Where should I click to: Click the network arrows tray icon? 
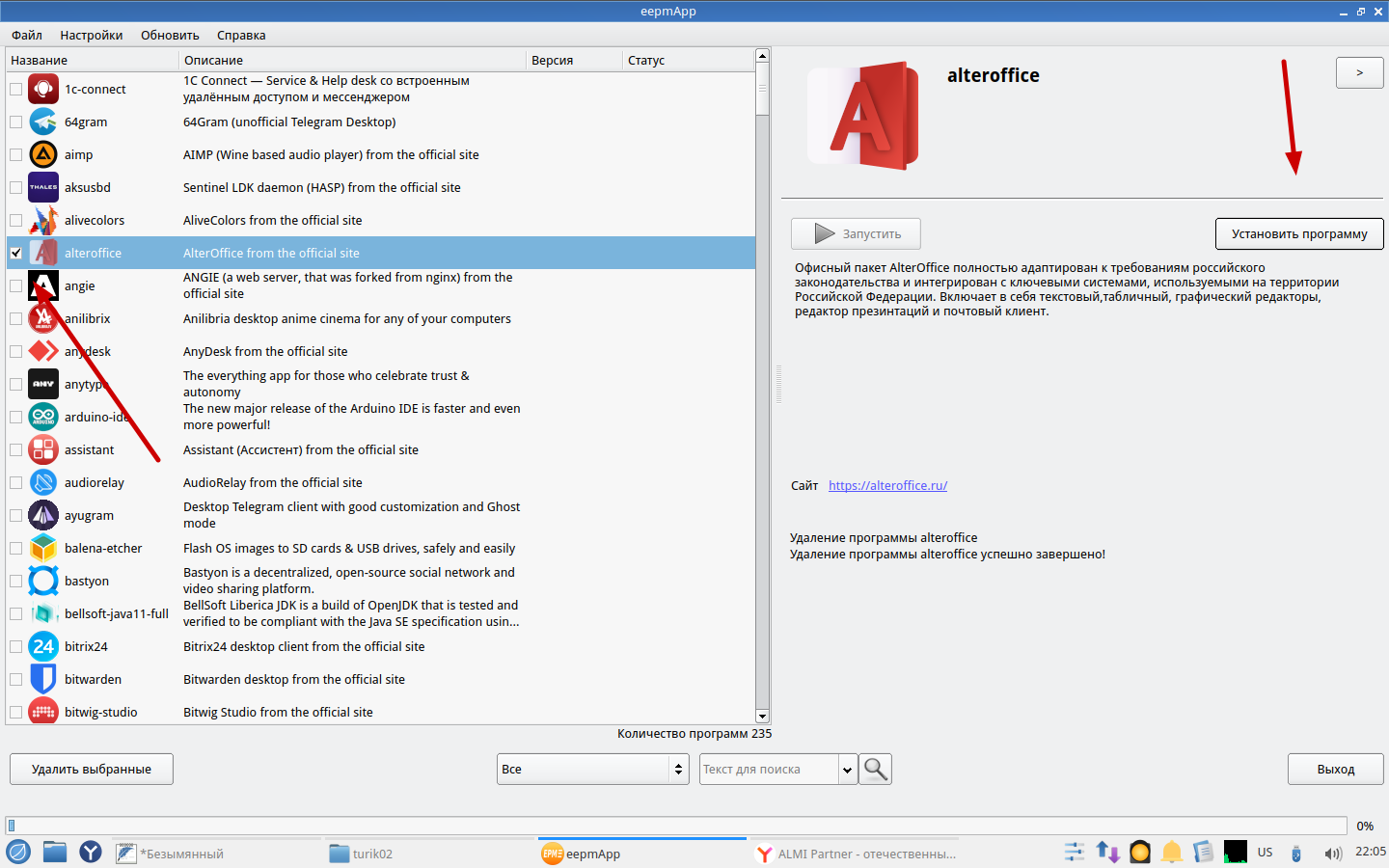(x=1107, y=852)
